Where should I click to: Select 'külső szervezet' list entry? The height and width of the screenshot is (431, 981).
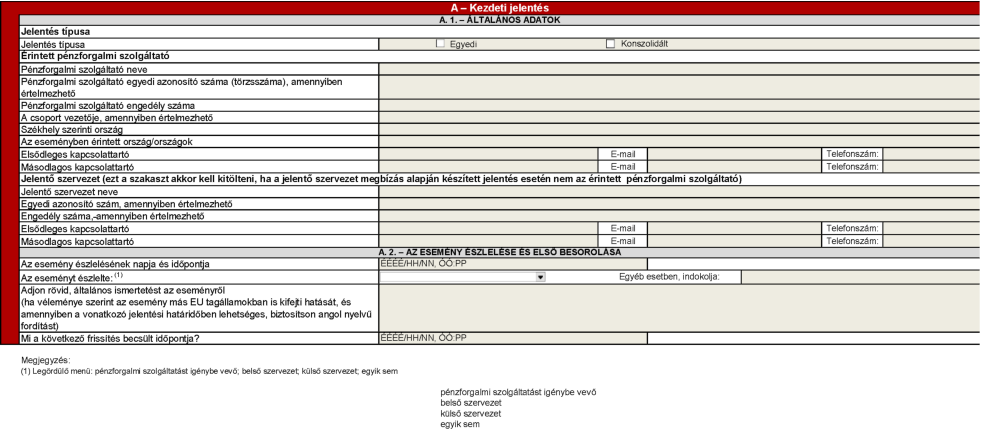pos(470,413)
